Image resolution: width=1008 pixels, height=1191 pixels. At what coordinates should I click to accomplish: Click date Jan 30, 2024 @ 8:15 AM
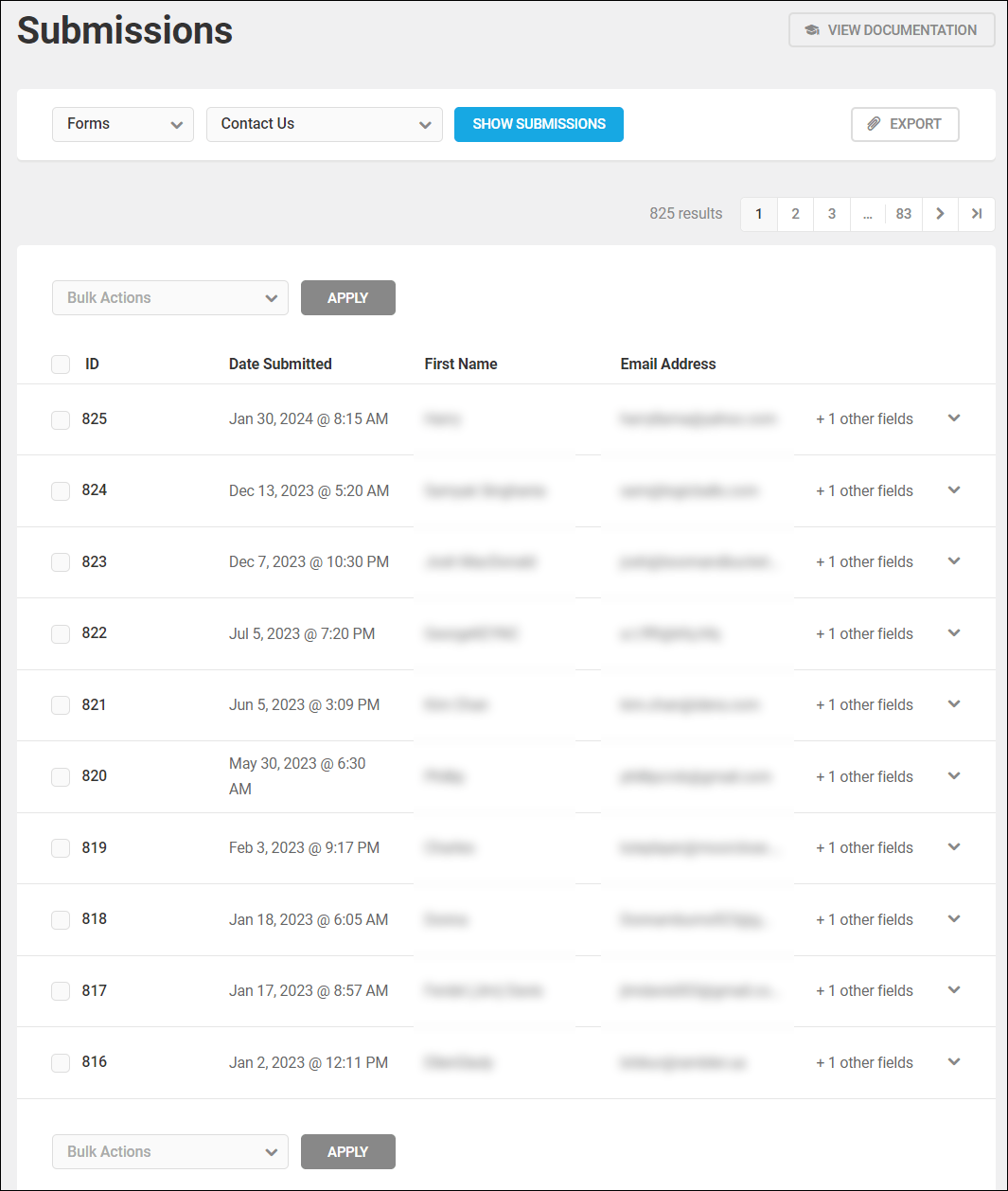tap(309, 419)
